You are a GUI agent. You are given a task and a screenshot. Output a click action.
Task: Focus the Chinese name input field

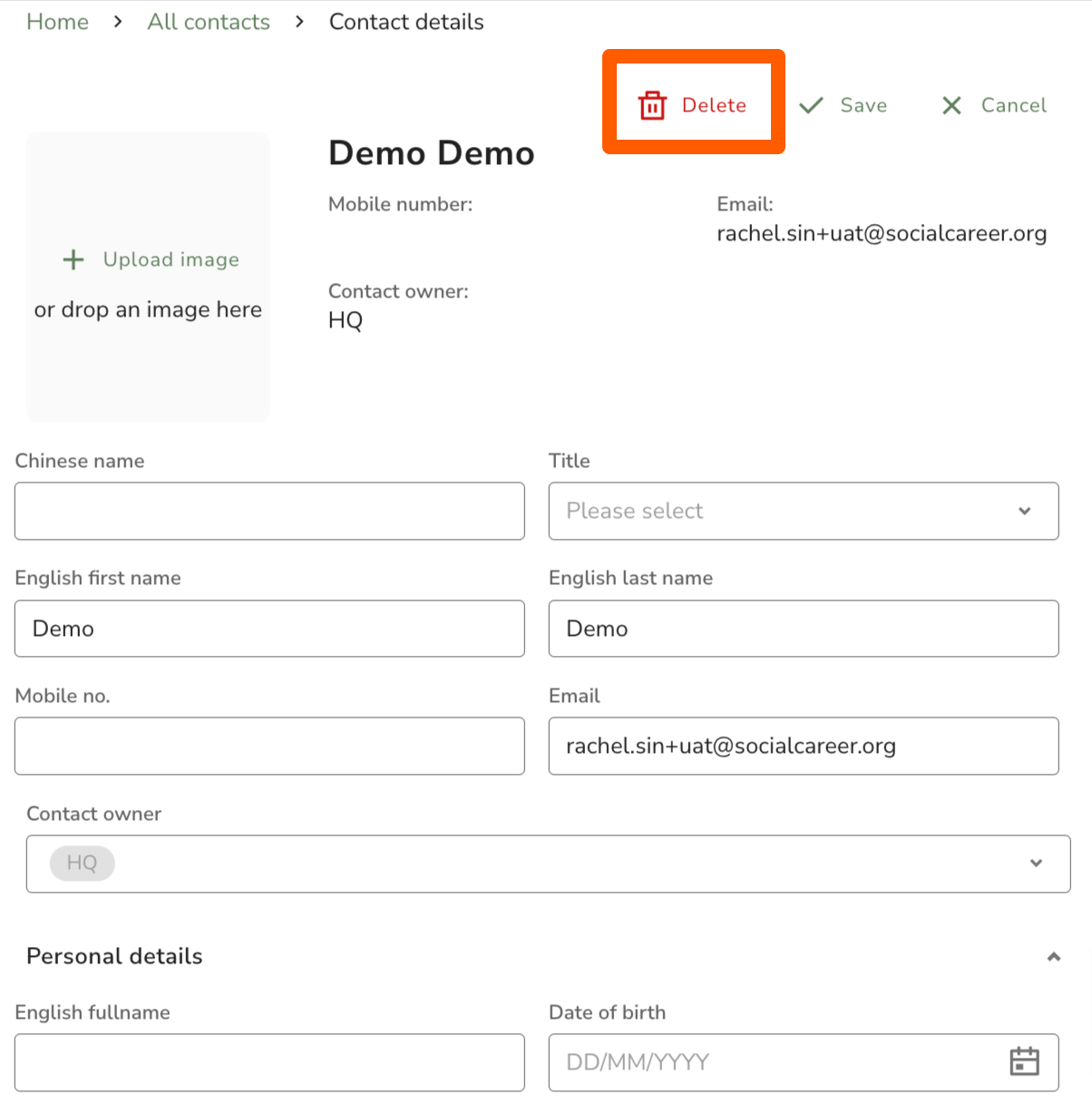tap(269, 511)
